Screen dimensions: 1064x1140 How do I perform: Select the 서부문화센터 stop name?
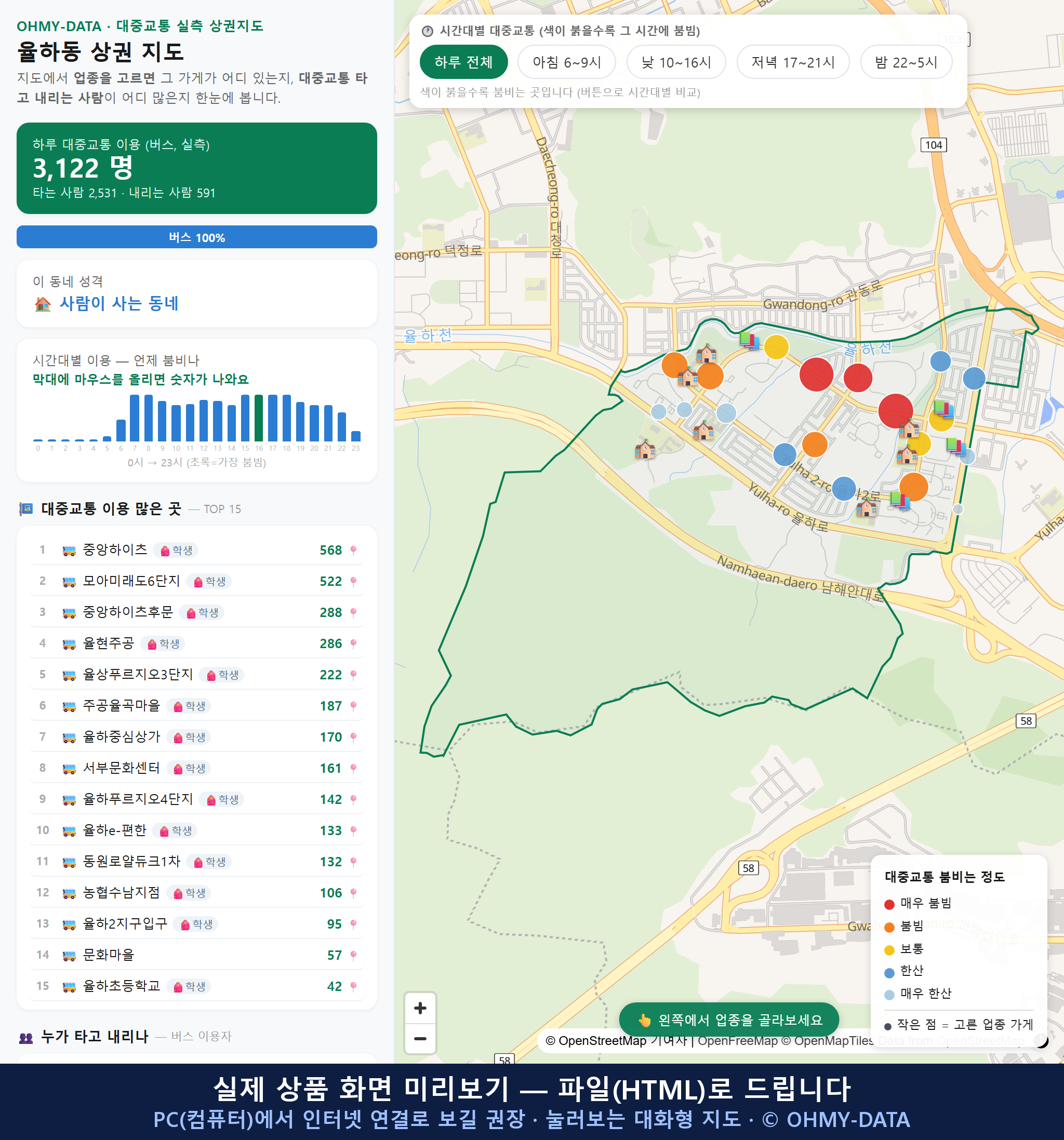(x=122, y=768)
